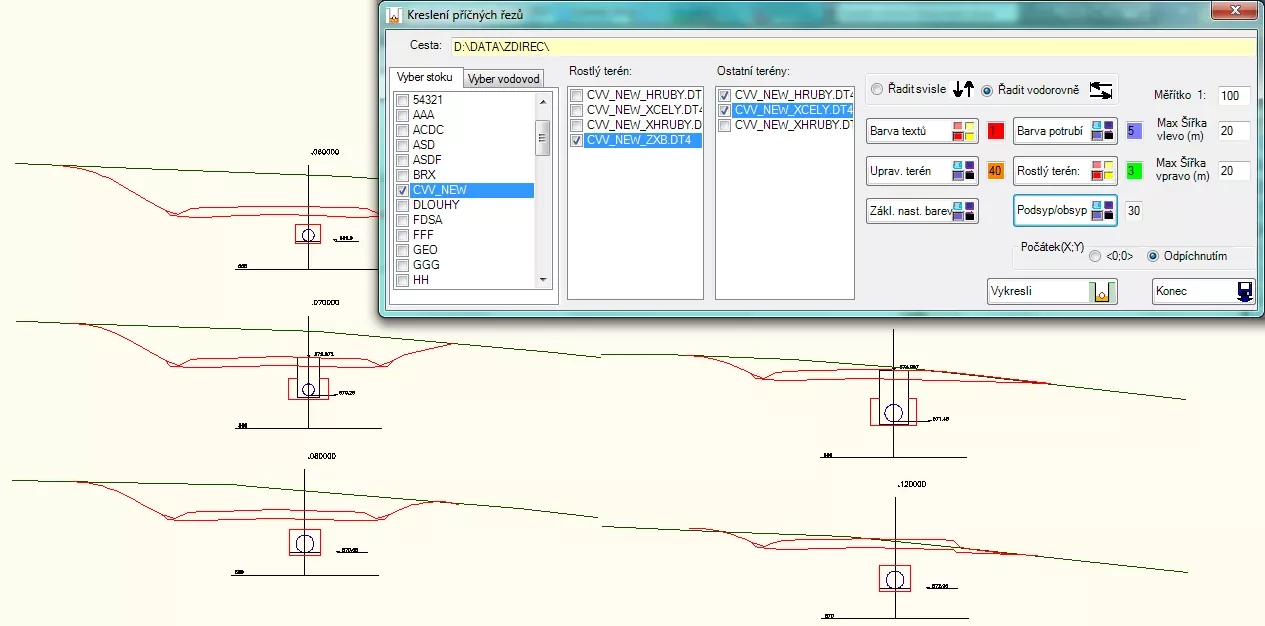This screenshot has width=1265, height=626.
Task: Click the horizontal sort arrows icon
Action: click(1101, 90)
